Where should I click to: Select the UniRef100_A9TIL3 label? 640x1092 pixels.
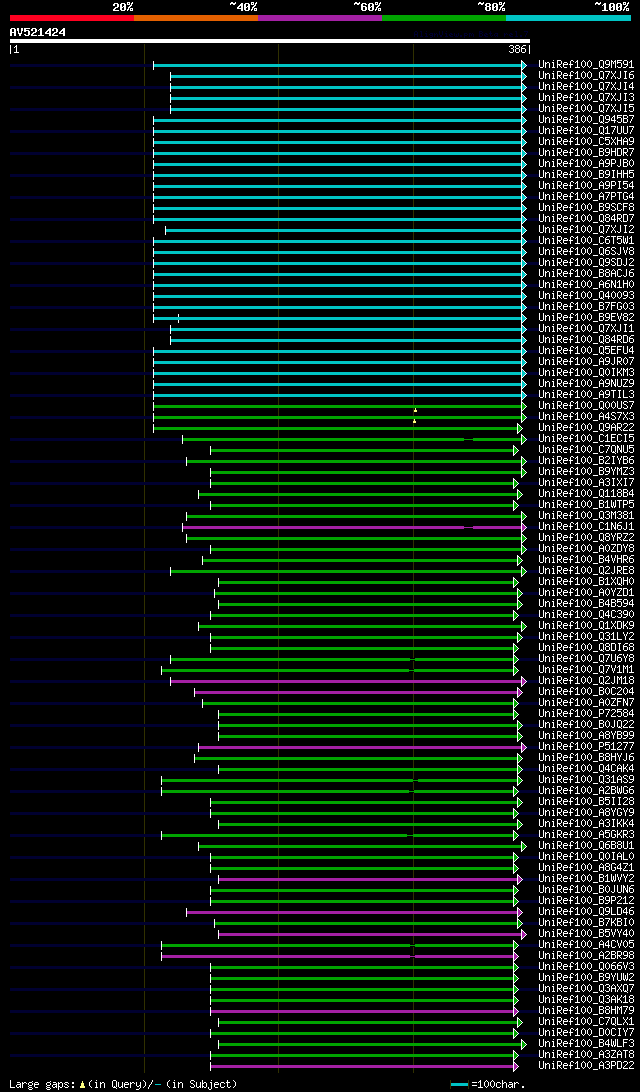pos(586,395)
